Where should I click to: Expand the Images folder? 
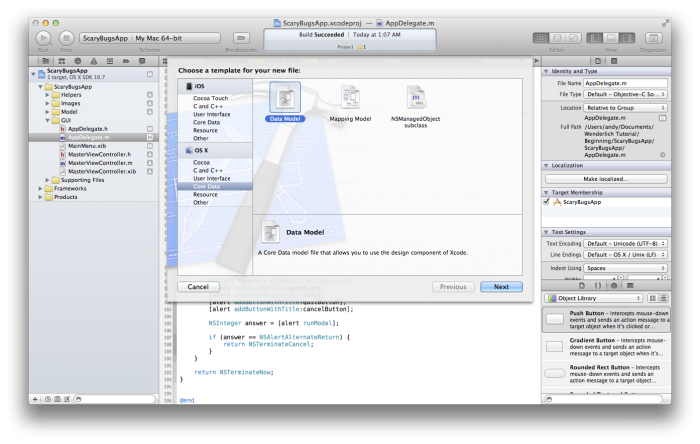pos(47,104)
